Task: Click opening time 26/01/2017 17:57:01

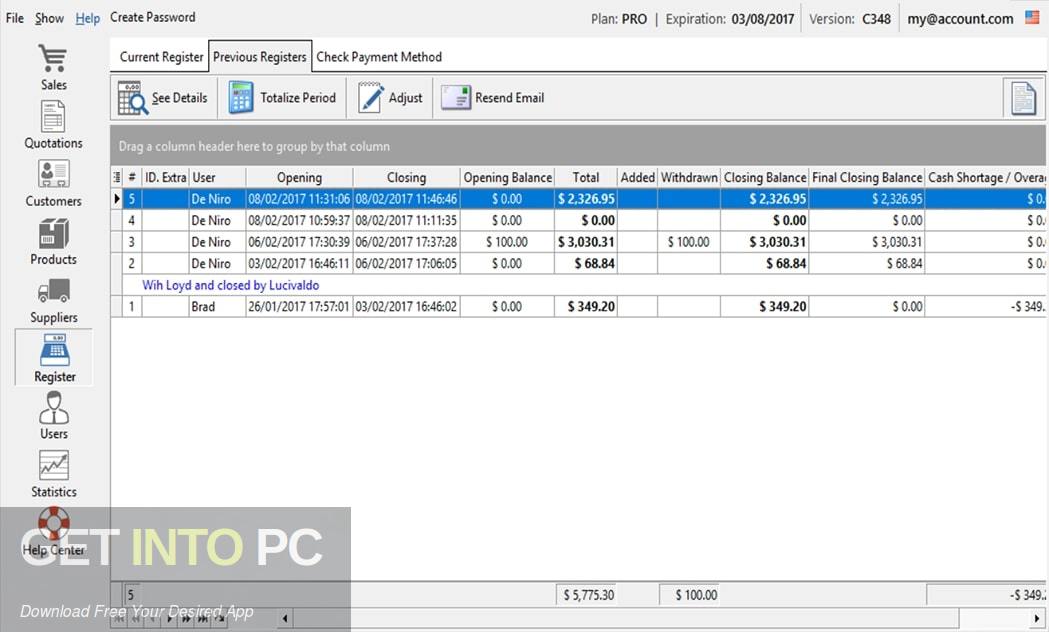Action: pos(299,306)
